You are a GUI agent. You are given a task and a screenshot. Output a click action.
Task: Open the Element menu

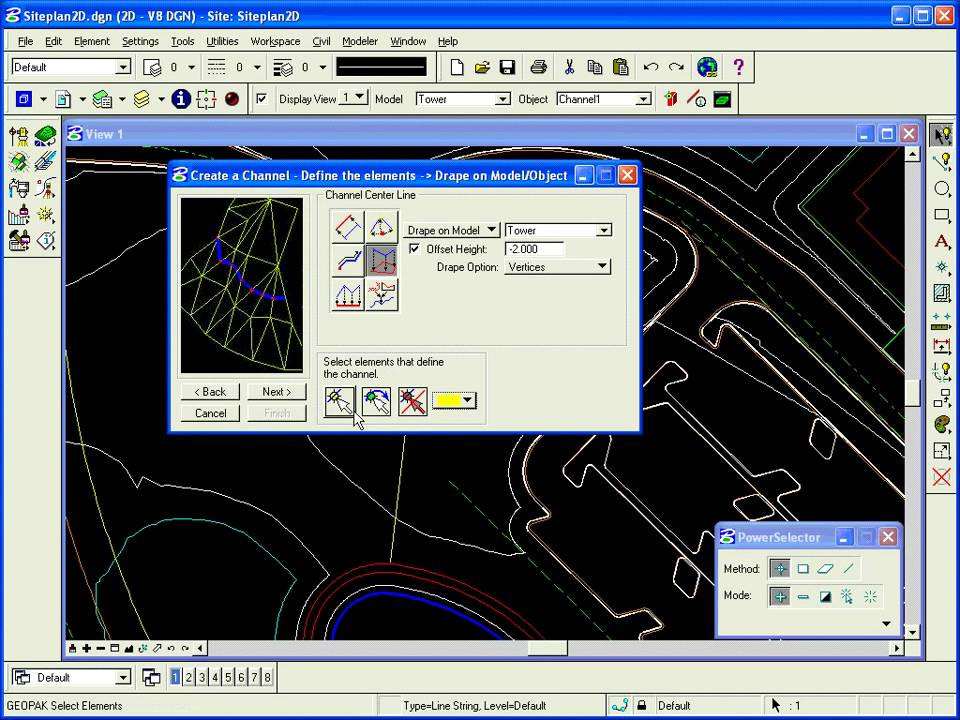[92, 41]
